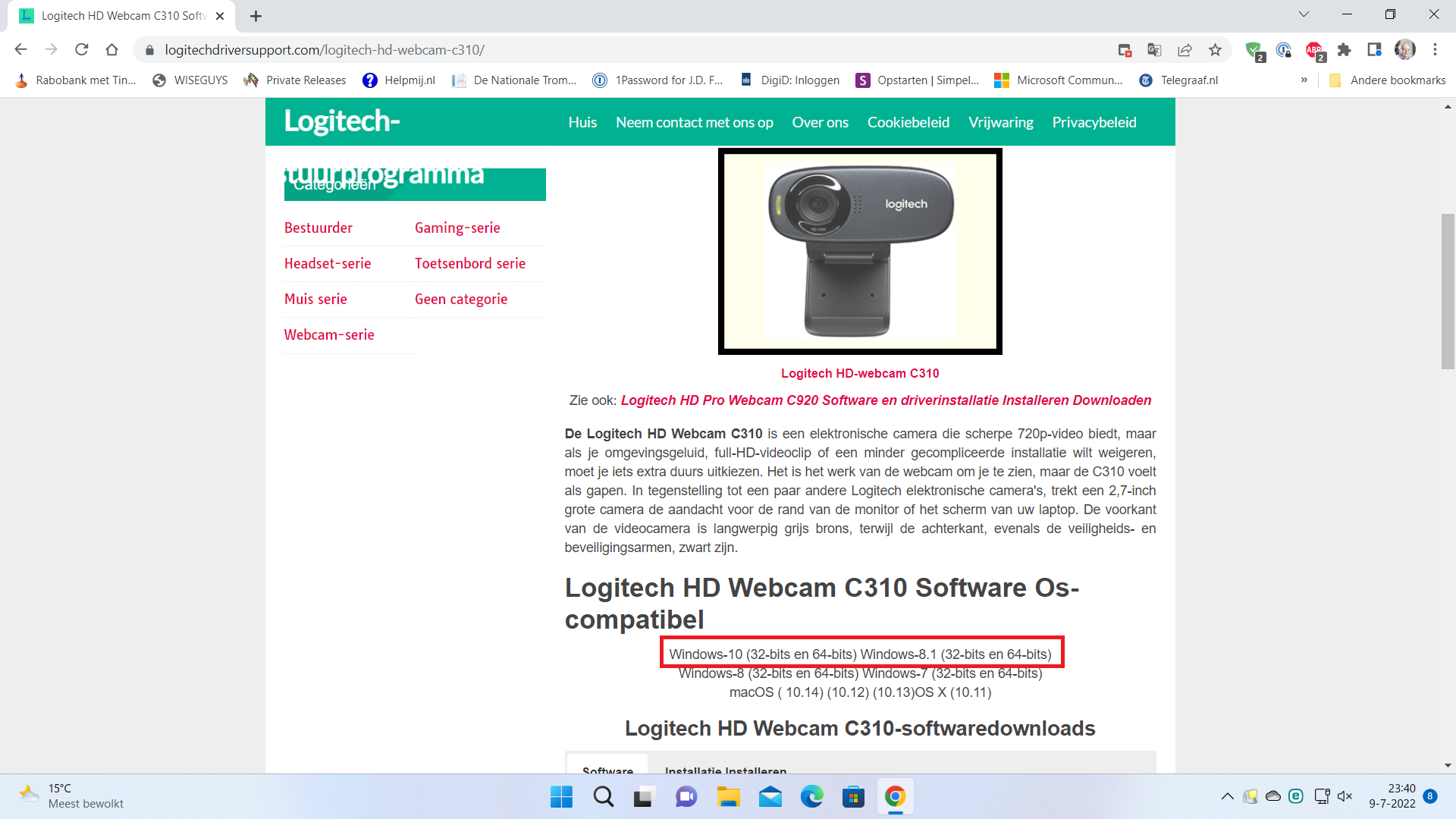Show more bookmarks via the chevron
This screenshot has width=1456, height=819.
point(1304,80)
